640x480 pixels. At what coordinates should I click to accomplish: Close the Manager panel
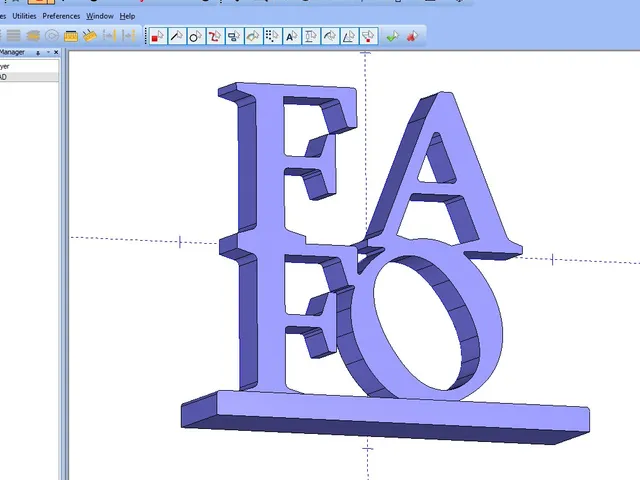coord(56,53)
